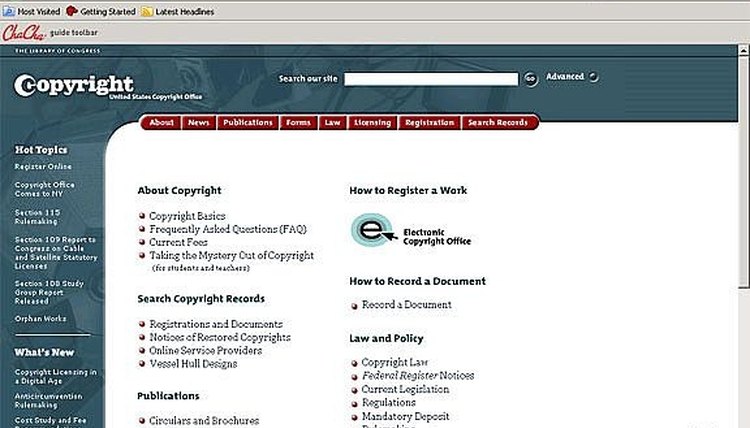
Task: Open the About navigation tab
Action: pos(162,122)
